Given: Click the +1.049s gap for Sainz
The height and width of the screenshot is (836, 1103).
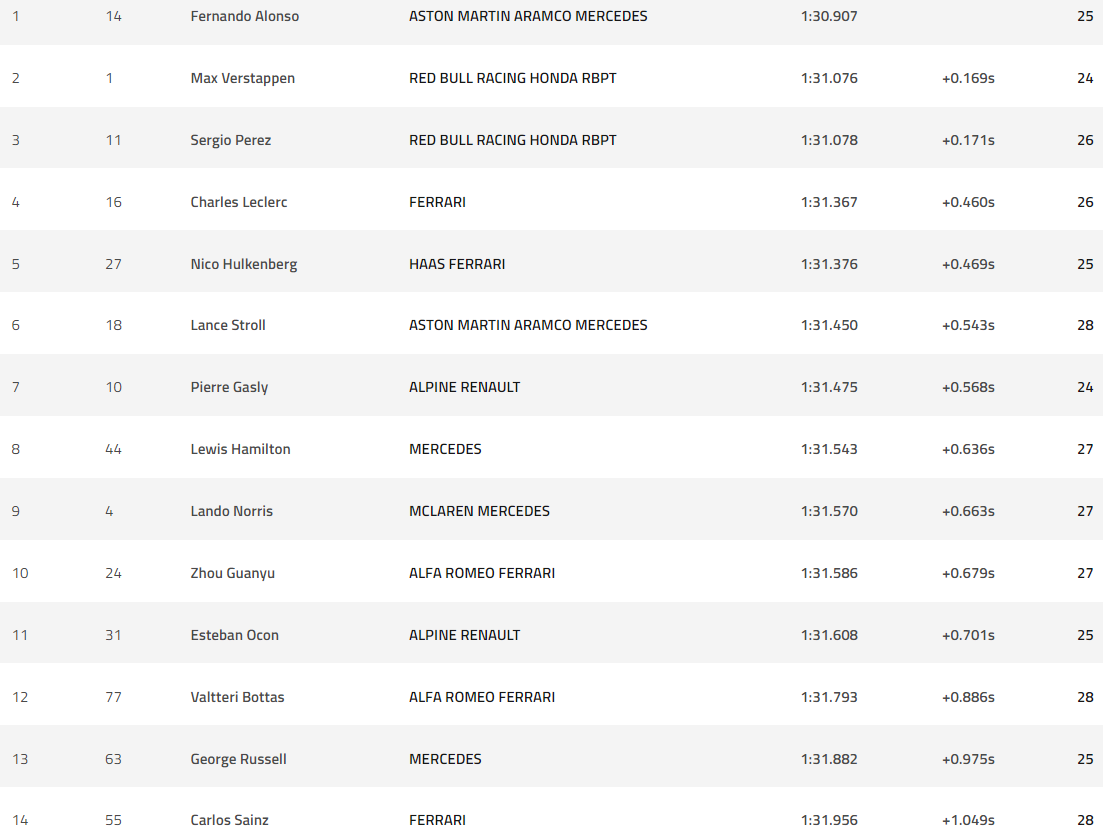Looking at the screenshot, I should click(x=968, y=820).
